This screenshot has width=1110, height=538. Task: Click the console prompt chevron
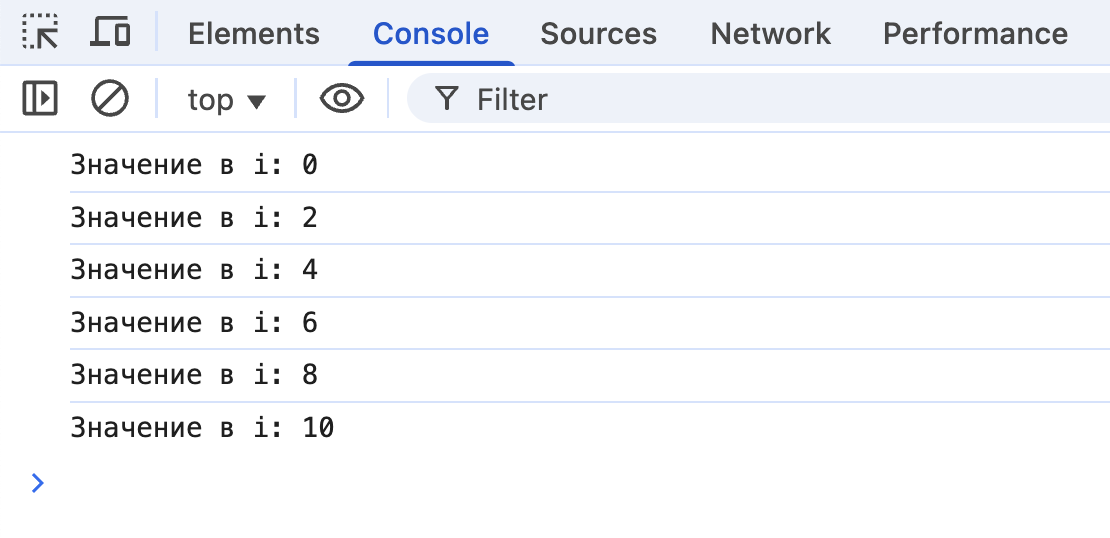38,483
